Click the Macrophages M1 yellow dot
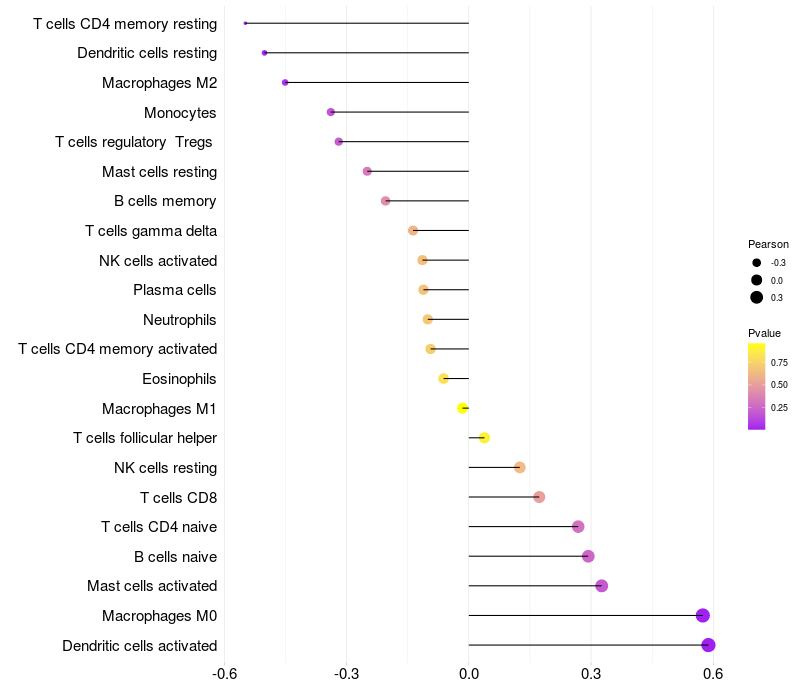This screenshot has height=700, width=800. coord(462,408)
